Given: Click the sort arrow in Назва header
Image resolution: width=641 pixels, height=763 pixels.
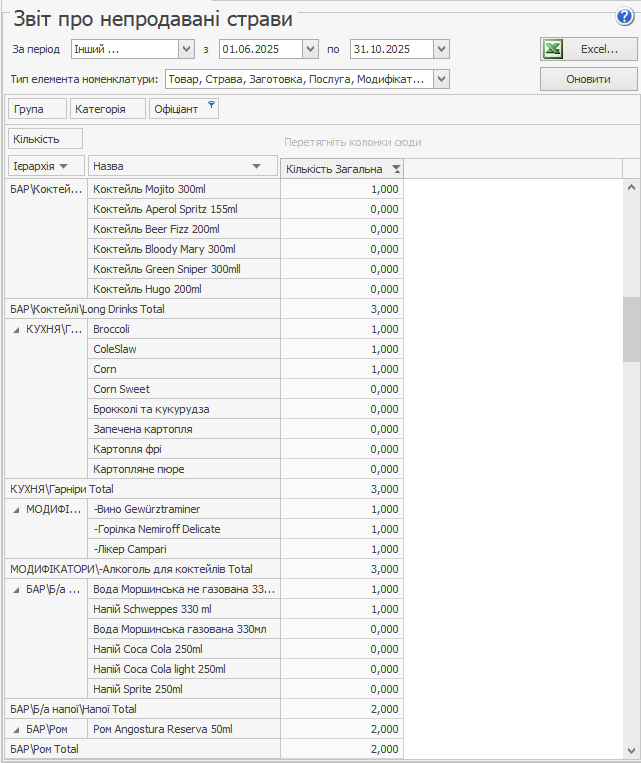Looking at the screenshot, I should tap(257, 166).
